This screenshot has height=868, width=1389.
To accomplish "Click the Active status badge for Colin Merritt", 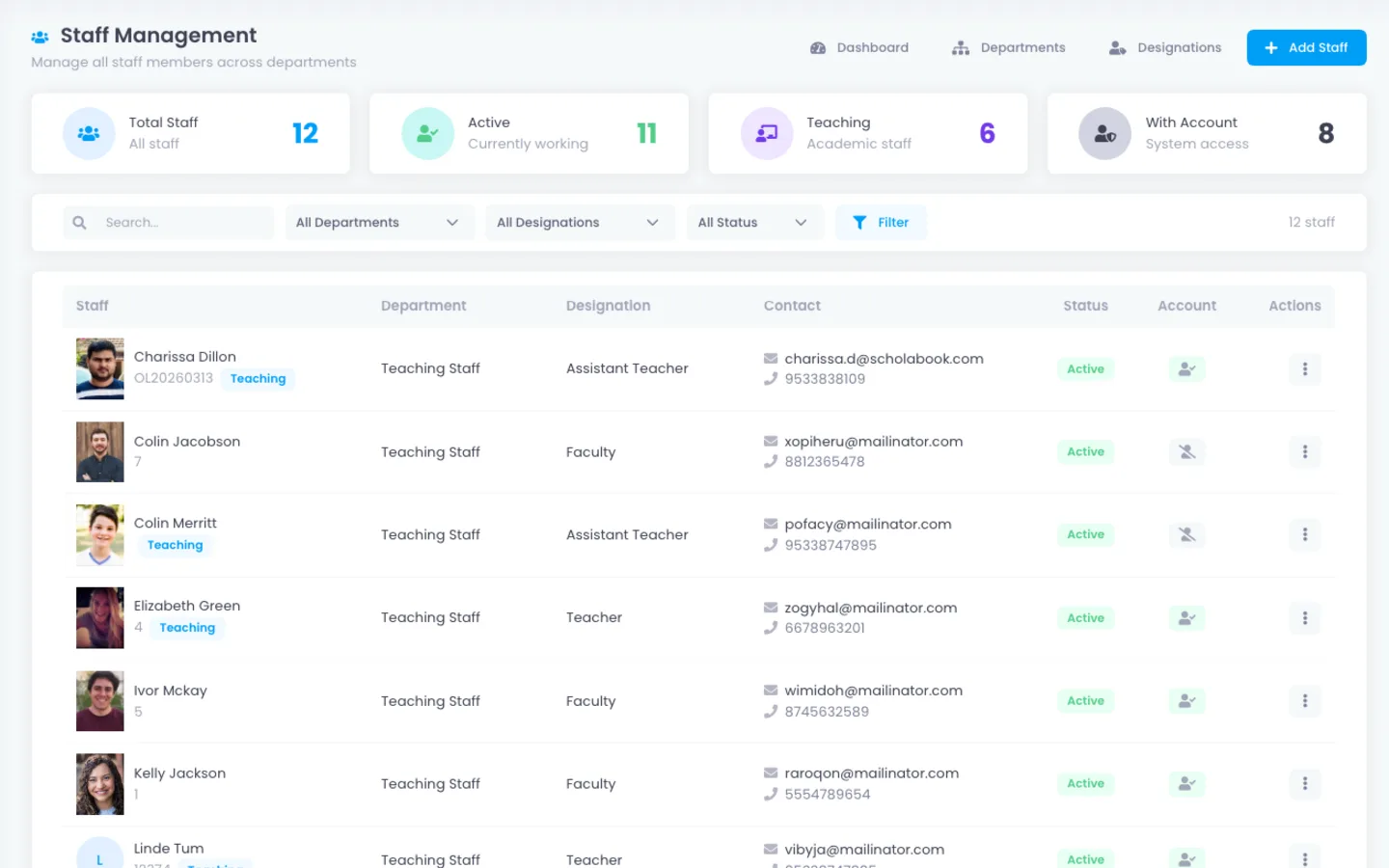I will (1085, 534).
